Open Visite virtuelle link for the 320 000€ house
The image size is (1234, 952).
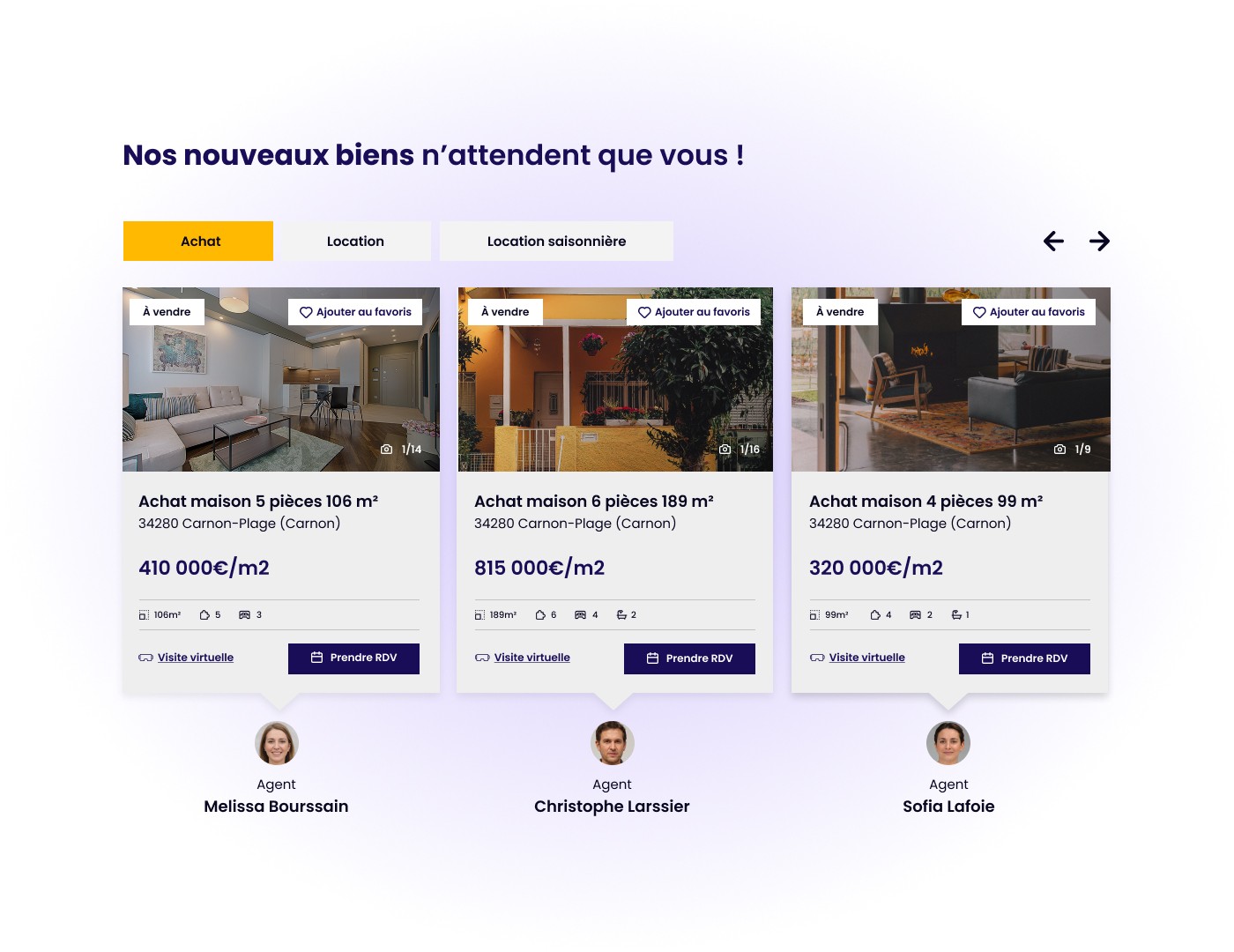[866, 658]
